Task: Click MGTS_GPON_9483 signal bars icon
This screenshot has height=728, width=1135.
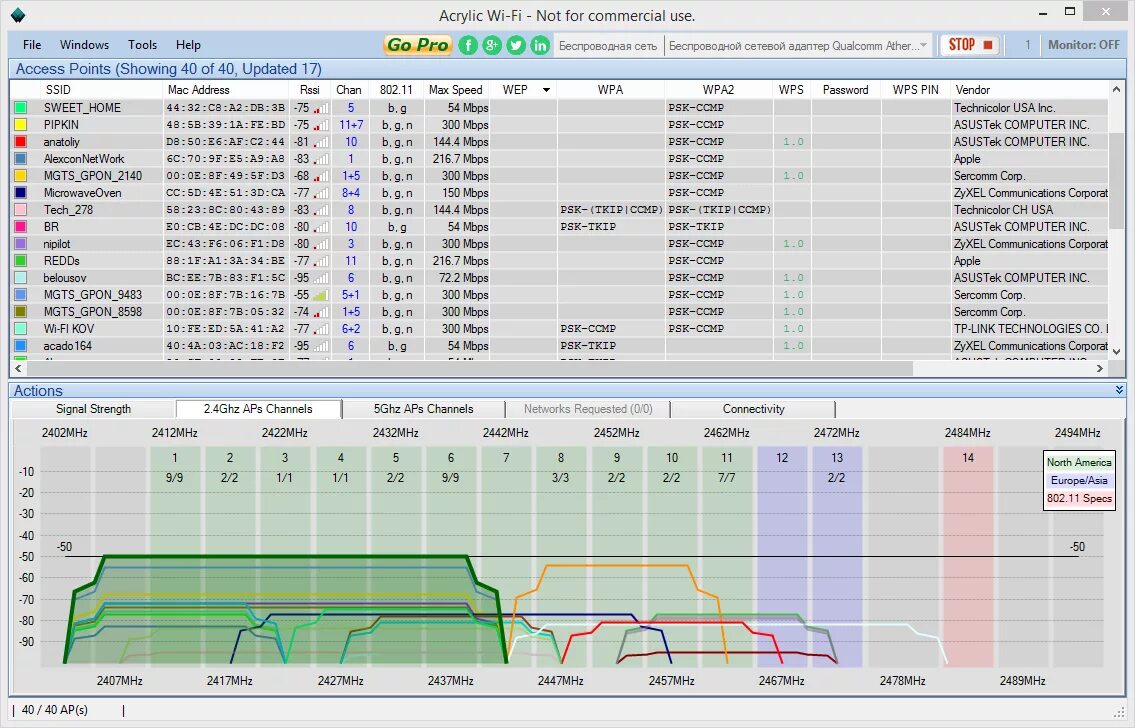Action: [x=321, y=295]
